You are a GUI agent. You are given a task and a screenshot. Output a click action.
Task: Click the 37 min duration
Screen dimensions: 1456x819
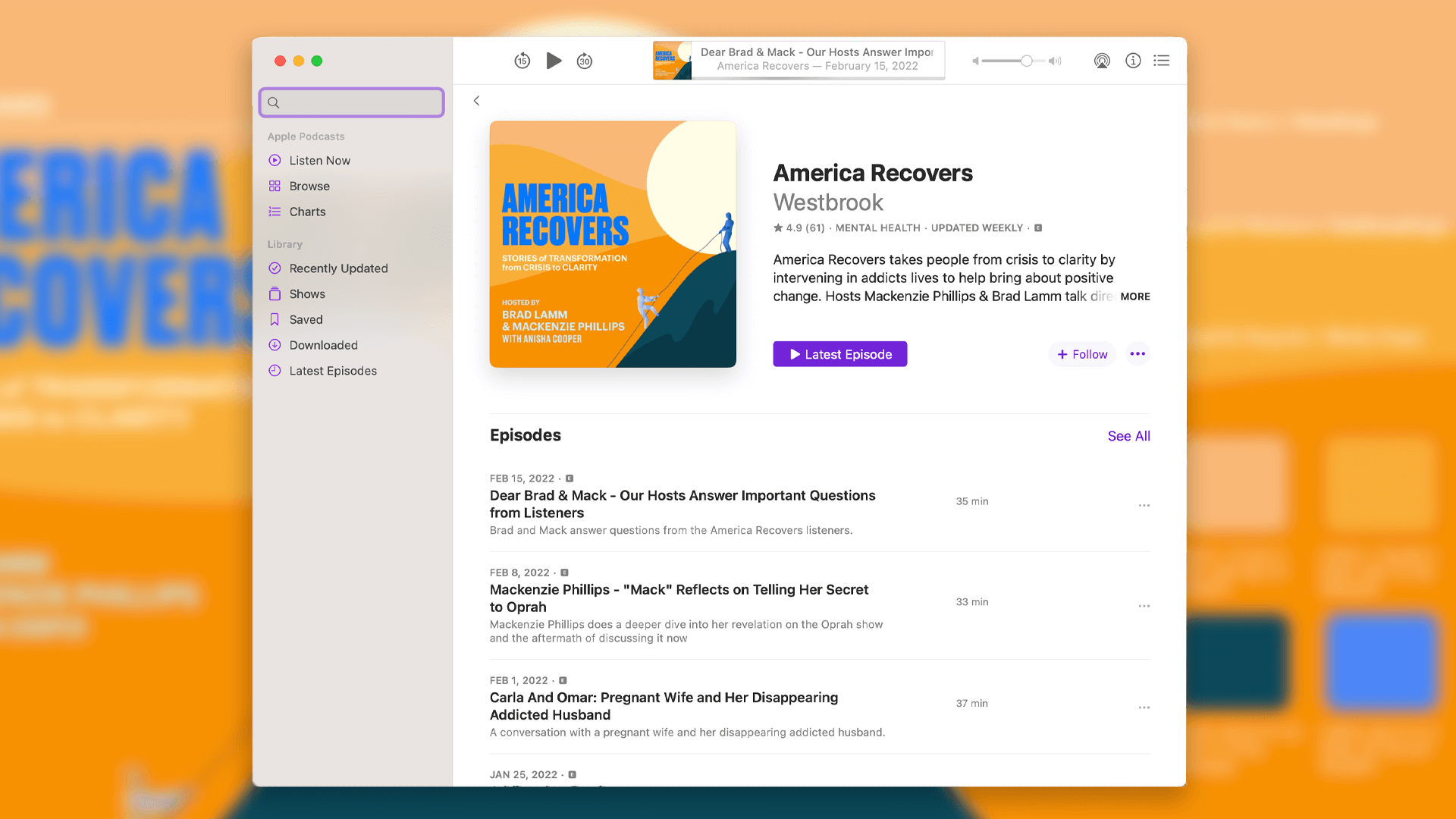point(972,704)
